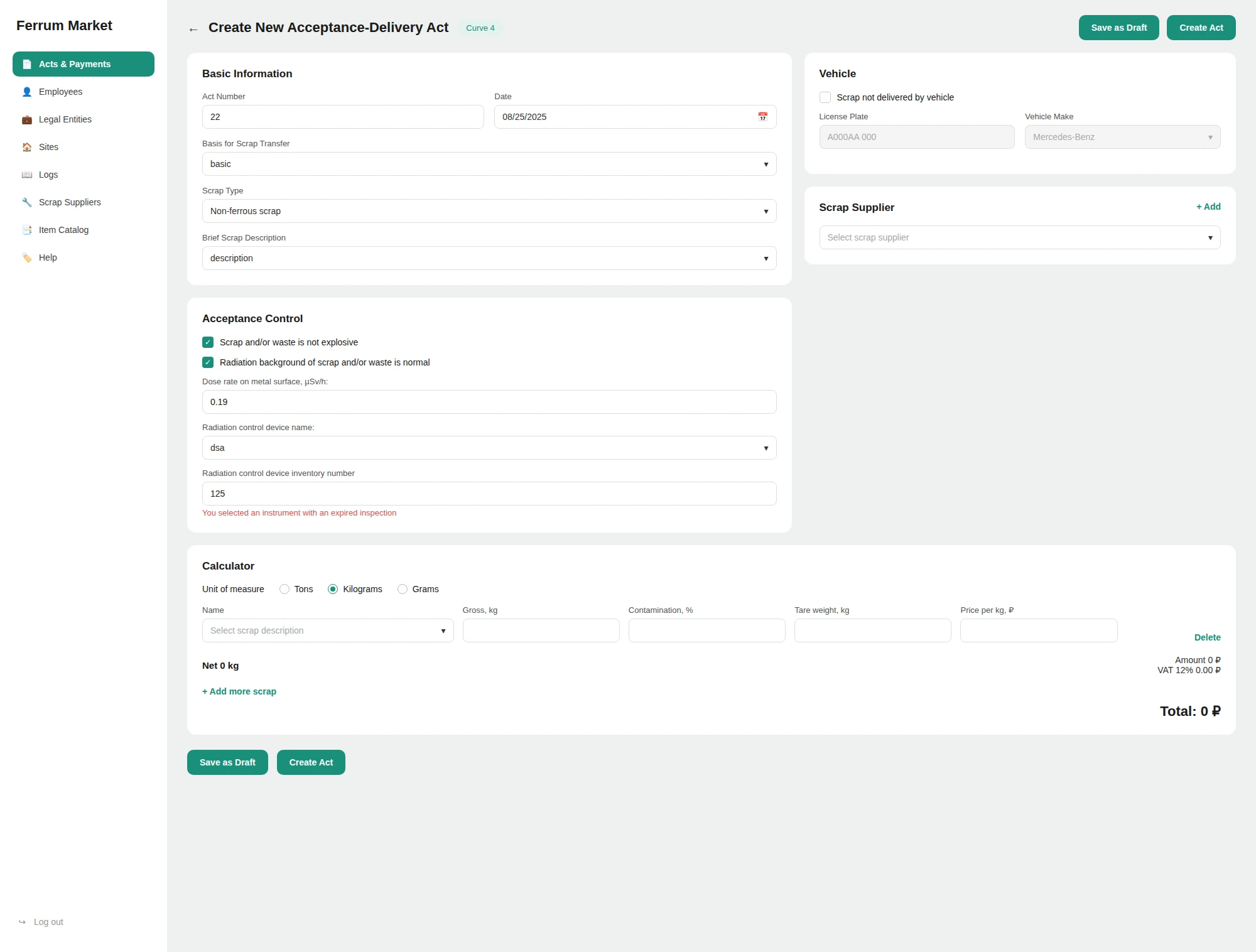Click the Log out arrow icon

[x=22, y=922]
